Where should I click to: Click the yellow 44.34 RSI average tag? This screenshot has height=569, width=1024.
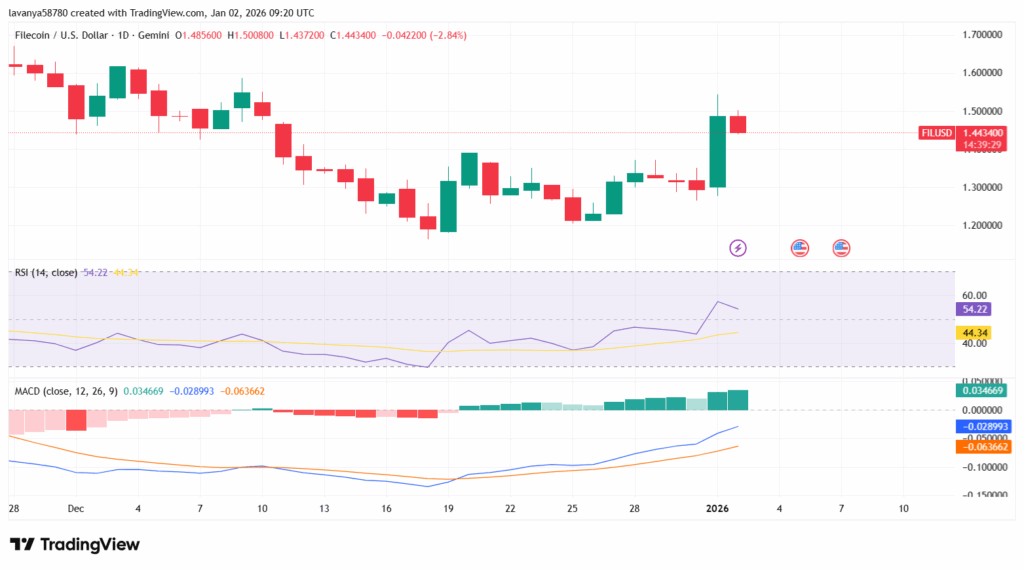pos(974,333)
